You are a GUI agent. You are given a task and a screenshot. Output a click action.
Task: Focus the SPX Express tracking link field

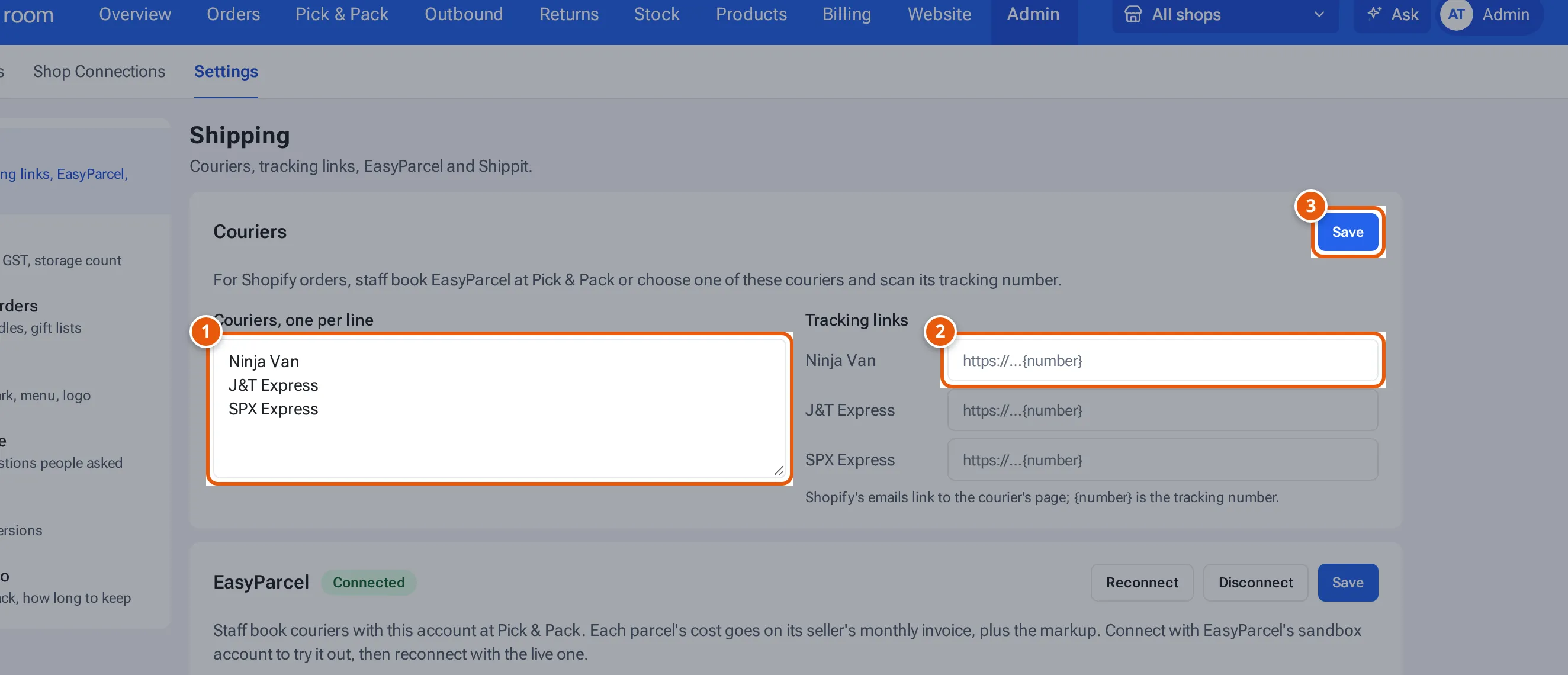[1162, 460]
